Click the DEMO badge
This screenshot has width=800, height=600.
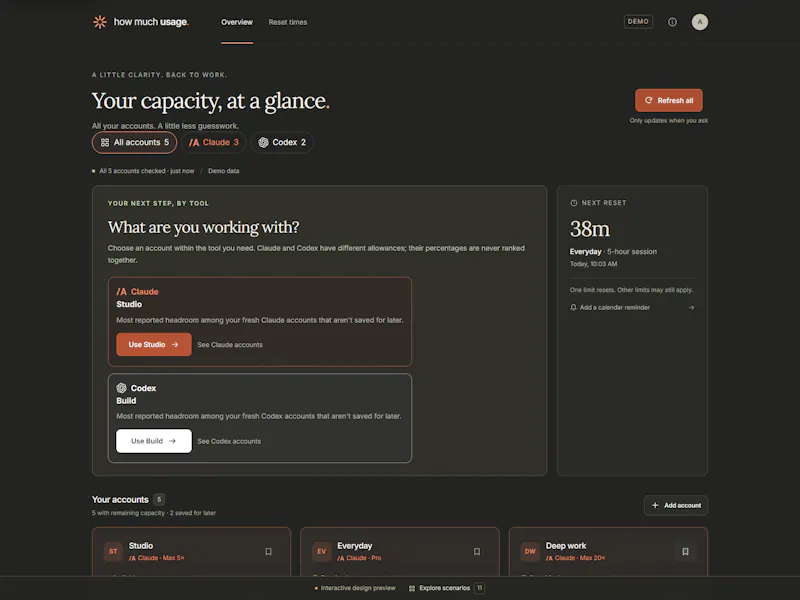click(x=638, y=22)
